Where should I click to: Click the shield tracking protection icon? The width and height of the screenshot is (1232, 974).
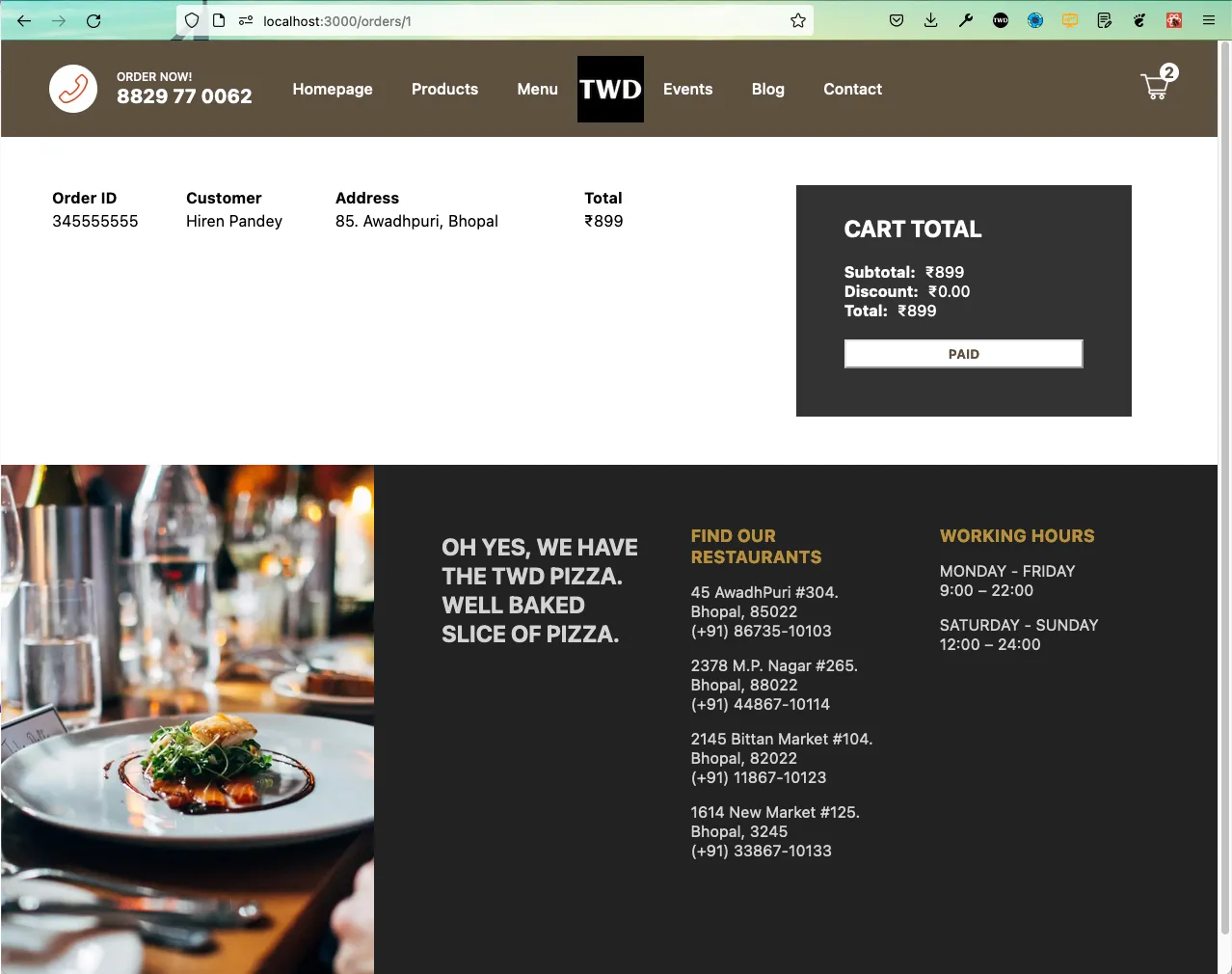pyautogui.click(x=192, y=20)
